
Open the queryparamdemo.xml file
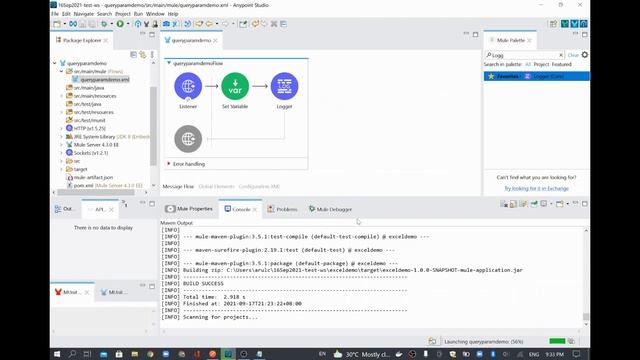104,80
